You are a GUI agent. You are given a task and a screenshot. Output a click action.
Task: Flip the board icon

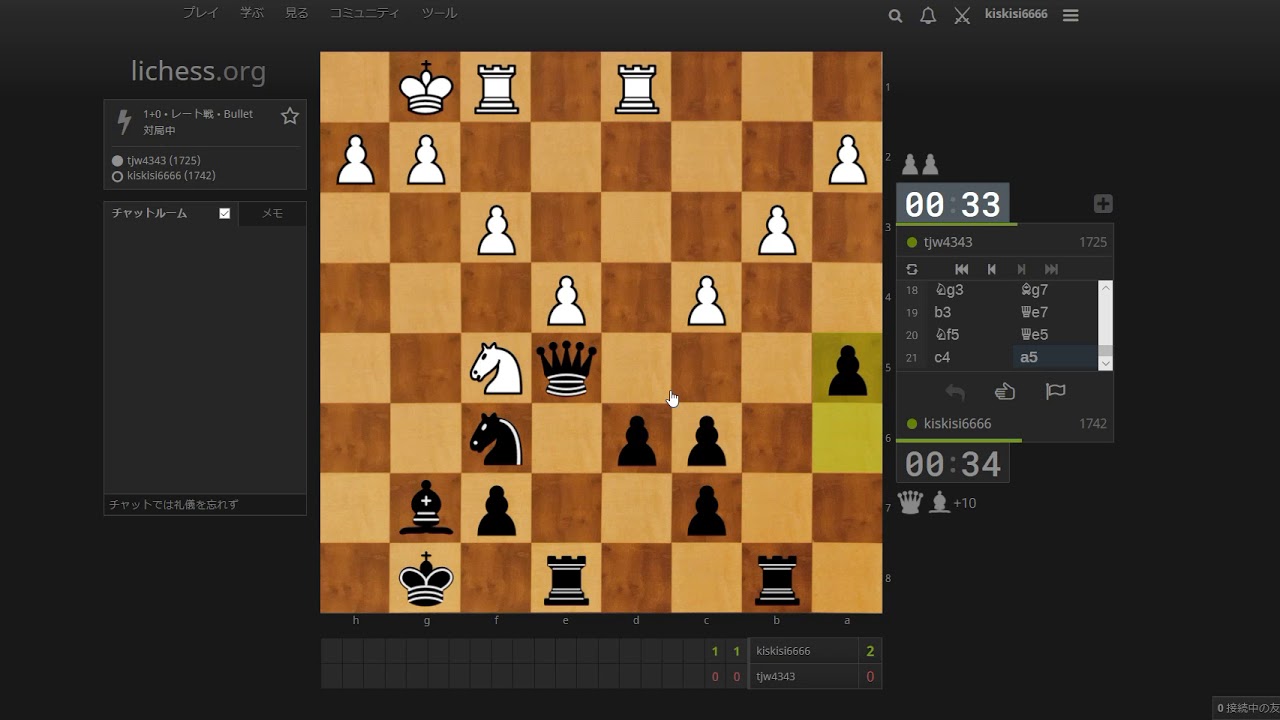pyautogui.click(x=912, y=269)
